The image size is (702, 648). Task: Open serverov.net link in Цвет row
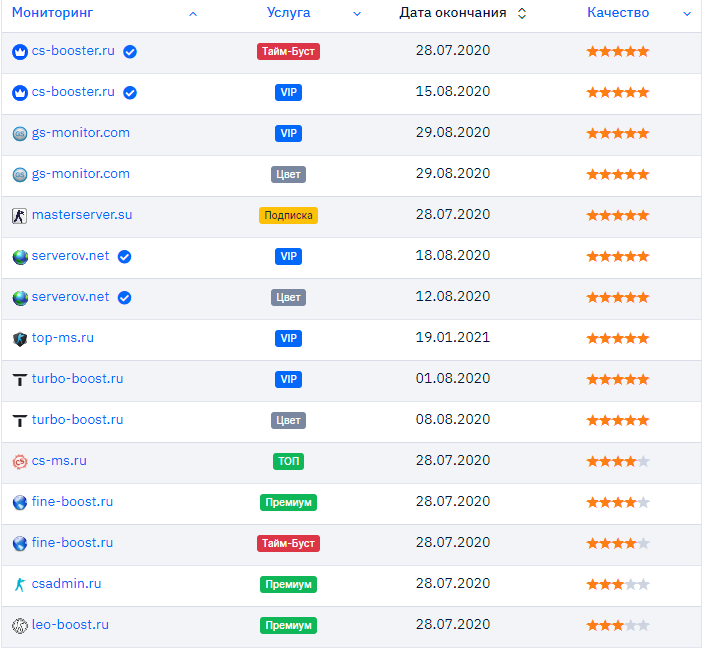coord(70,296)
